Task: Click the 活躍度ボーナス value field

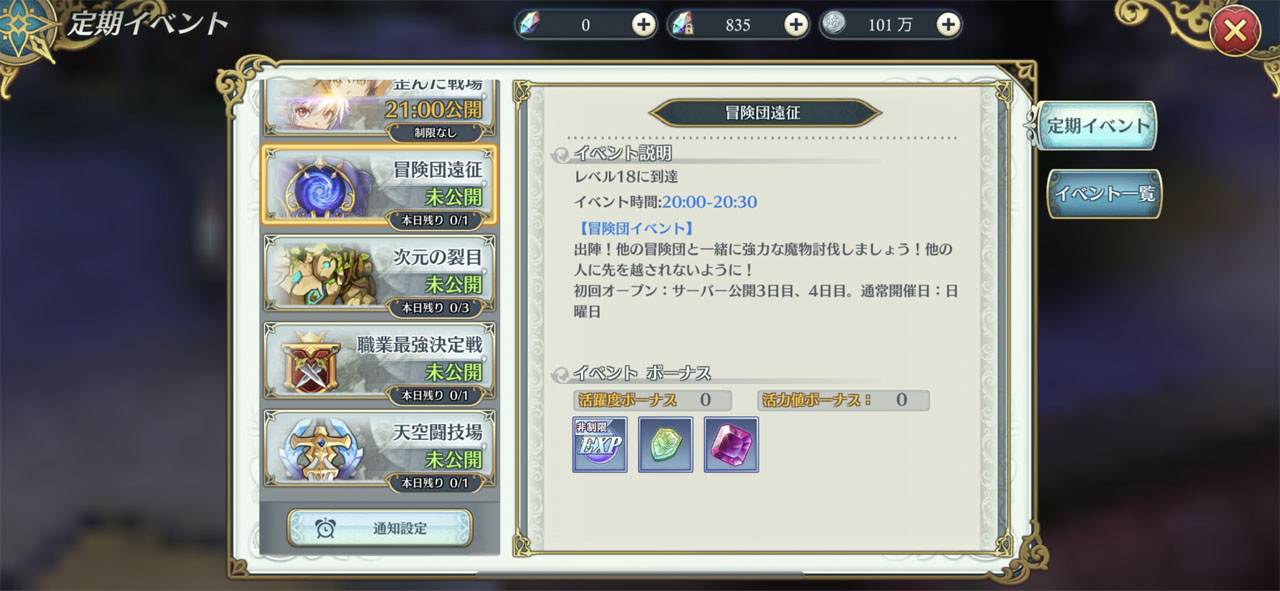Action: tap(654, 400)
